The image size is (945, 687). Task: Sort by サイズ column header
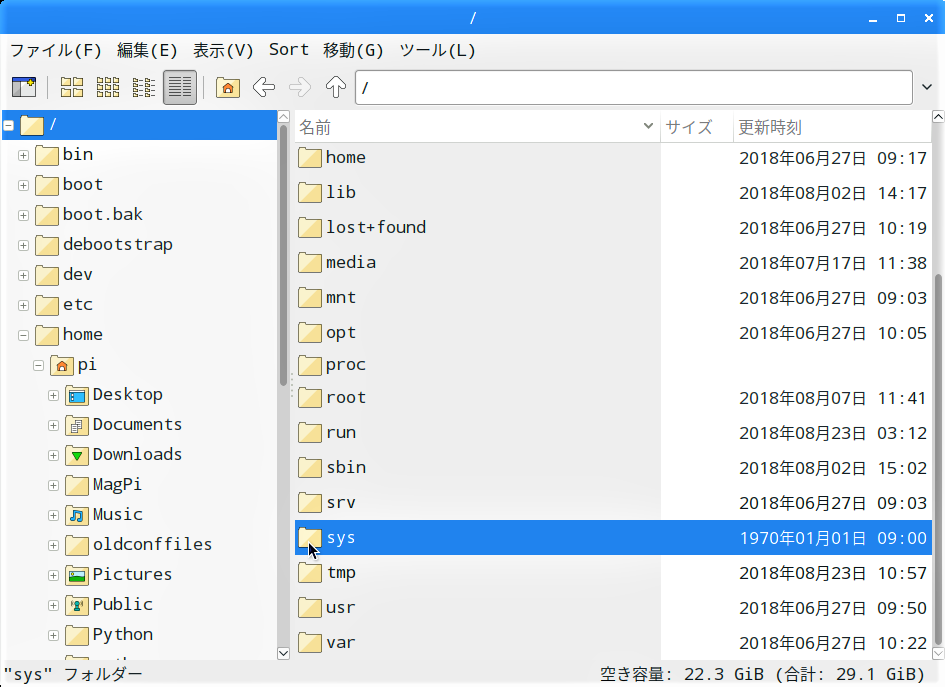[x=697, y=127]
